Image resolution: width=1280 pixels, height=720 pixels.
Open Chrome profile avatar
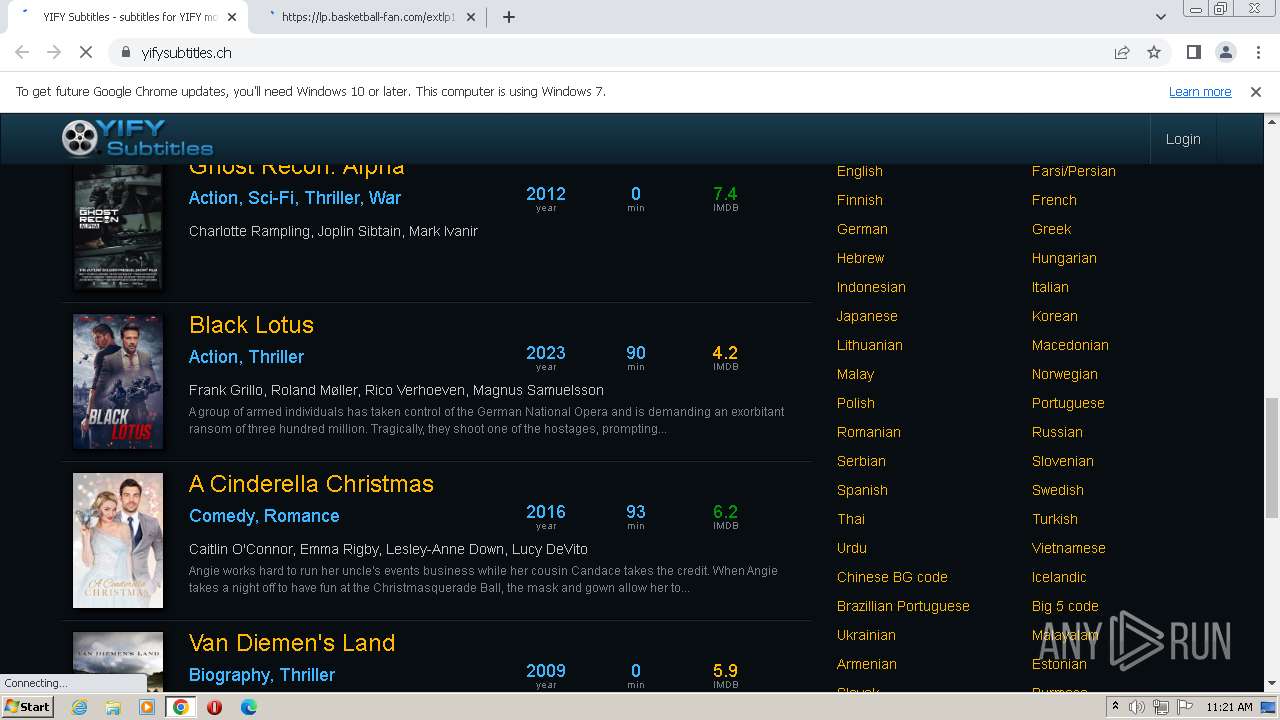point(1225,52)
